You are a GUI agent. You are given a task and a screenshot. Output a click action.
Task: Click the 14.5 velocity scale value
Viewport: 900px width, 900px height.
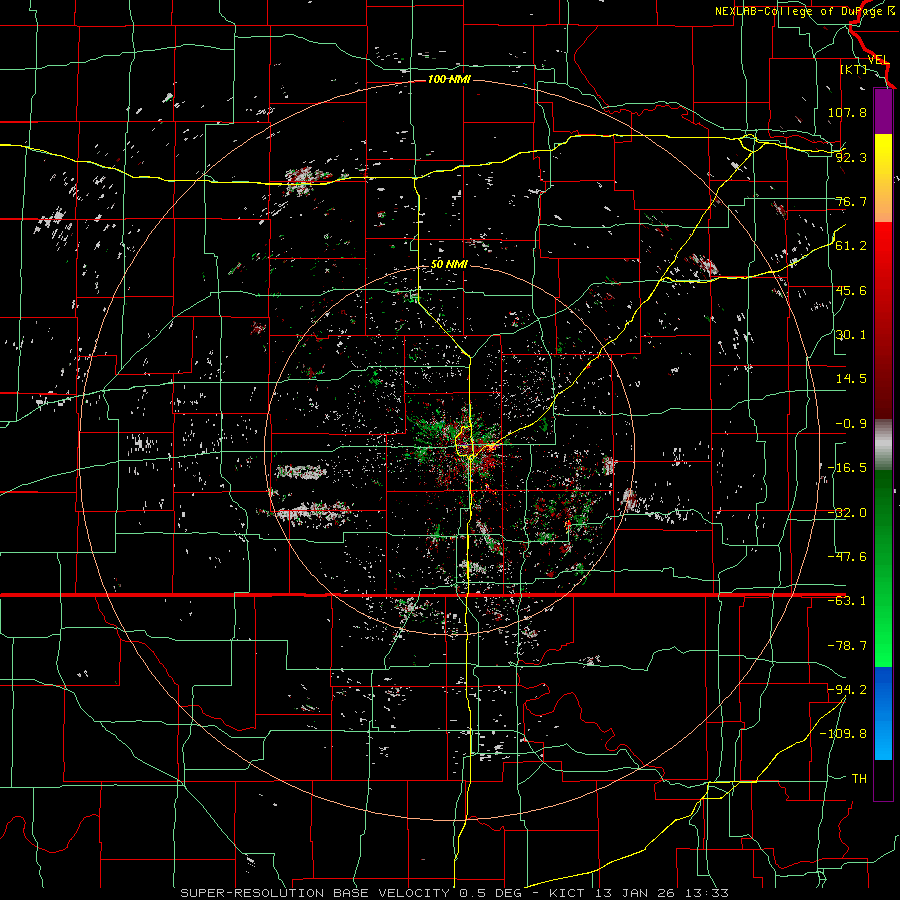coord(851,379)
